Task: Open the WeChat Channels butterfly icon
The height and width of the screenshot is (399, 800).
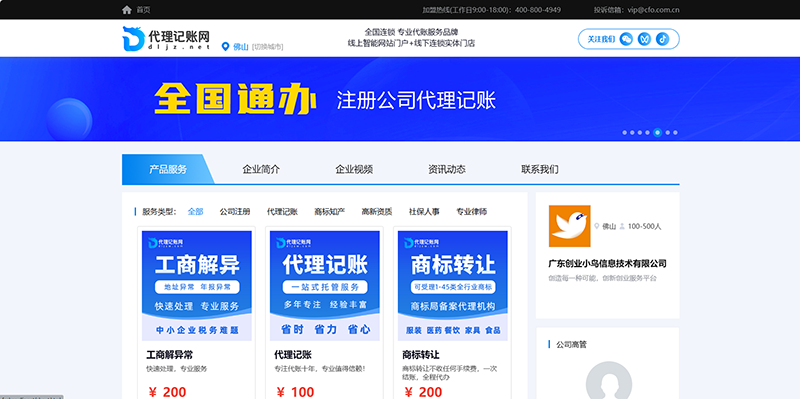Action: 644,39
